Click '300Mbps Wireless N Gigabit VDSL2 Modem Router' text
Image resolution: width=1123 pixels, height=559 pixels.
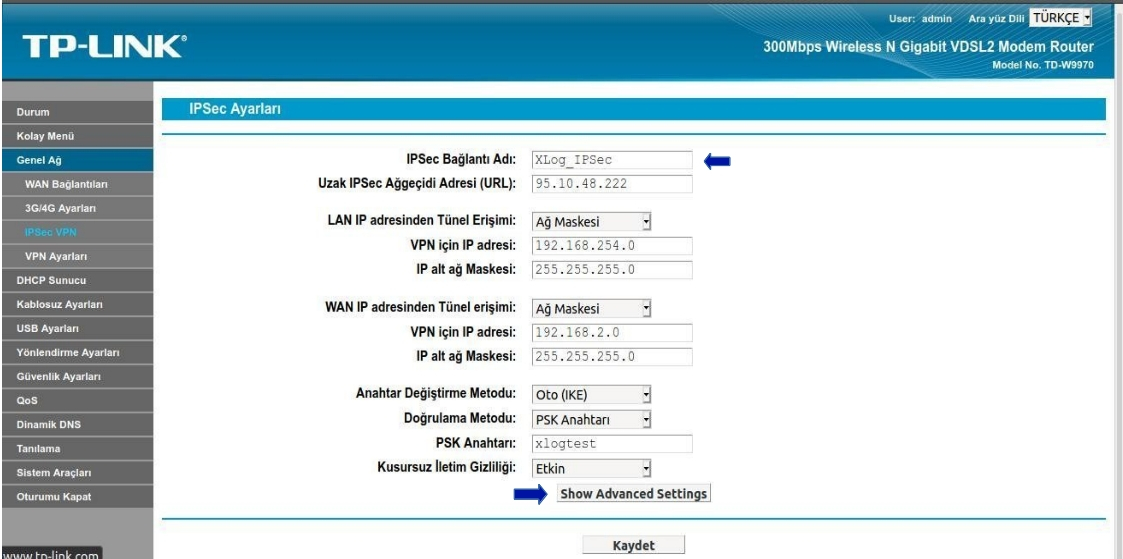(929, 48)
